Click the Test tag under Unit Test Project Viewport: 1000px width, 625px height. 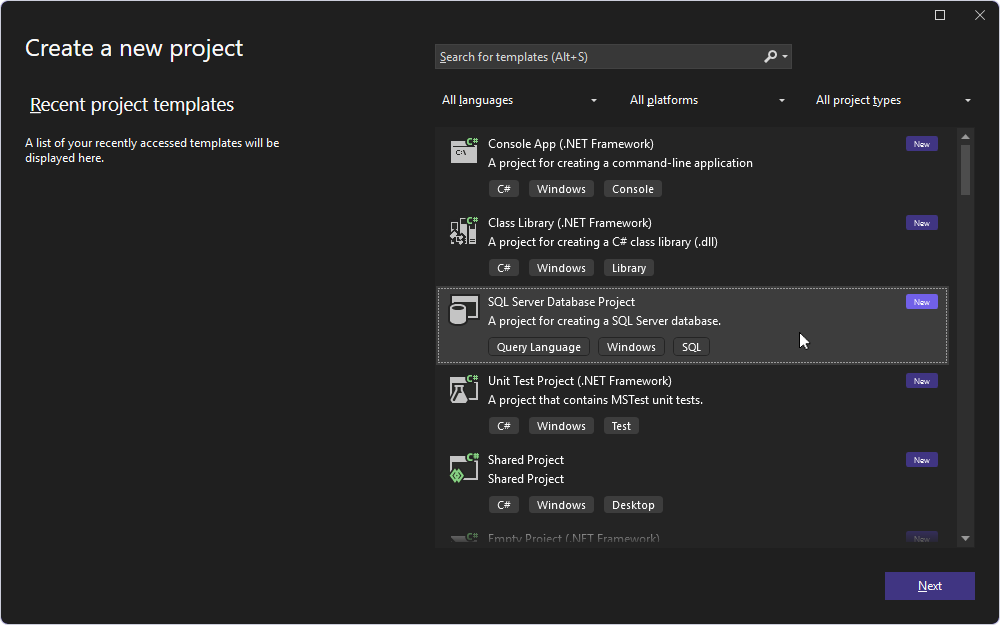tap(621, 425)
